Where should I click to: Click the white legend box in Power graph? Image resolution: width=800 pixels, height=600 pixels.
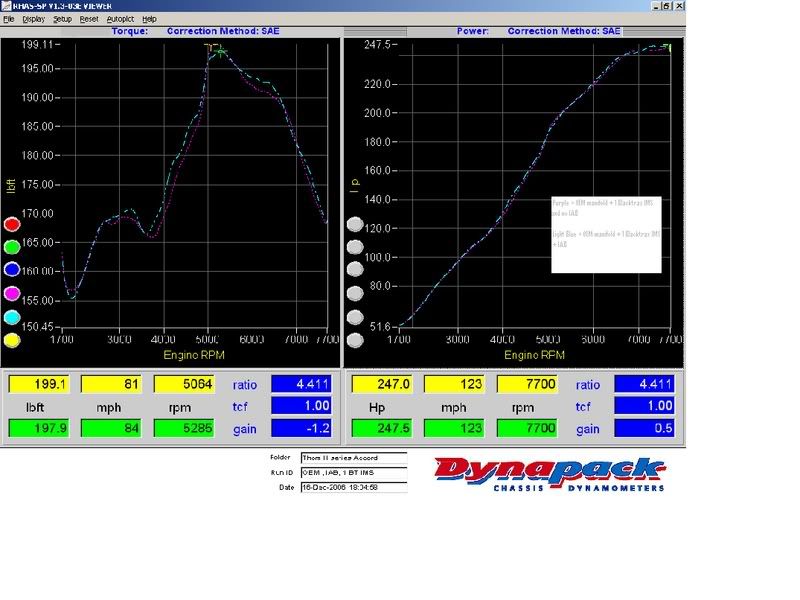(x=606, y=235)
